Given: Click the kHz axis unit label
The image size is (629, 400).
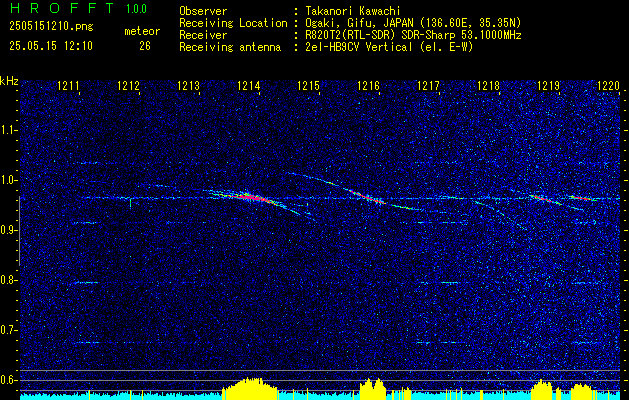Looking at the screenshot, I should [9, 81].
